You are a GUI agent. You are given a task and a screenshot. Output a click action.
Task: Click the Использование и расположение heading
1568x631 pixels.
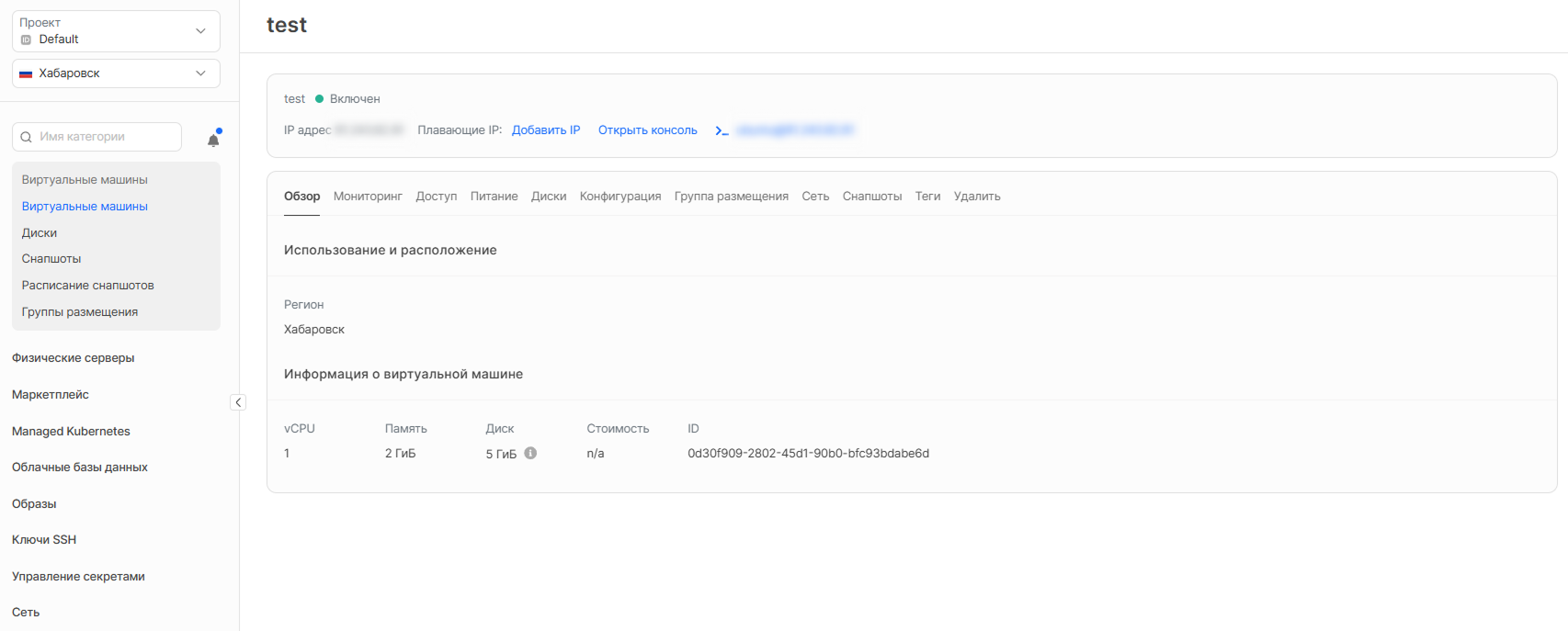pos(391,250)
